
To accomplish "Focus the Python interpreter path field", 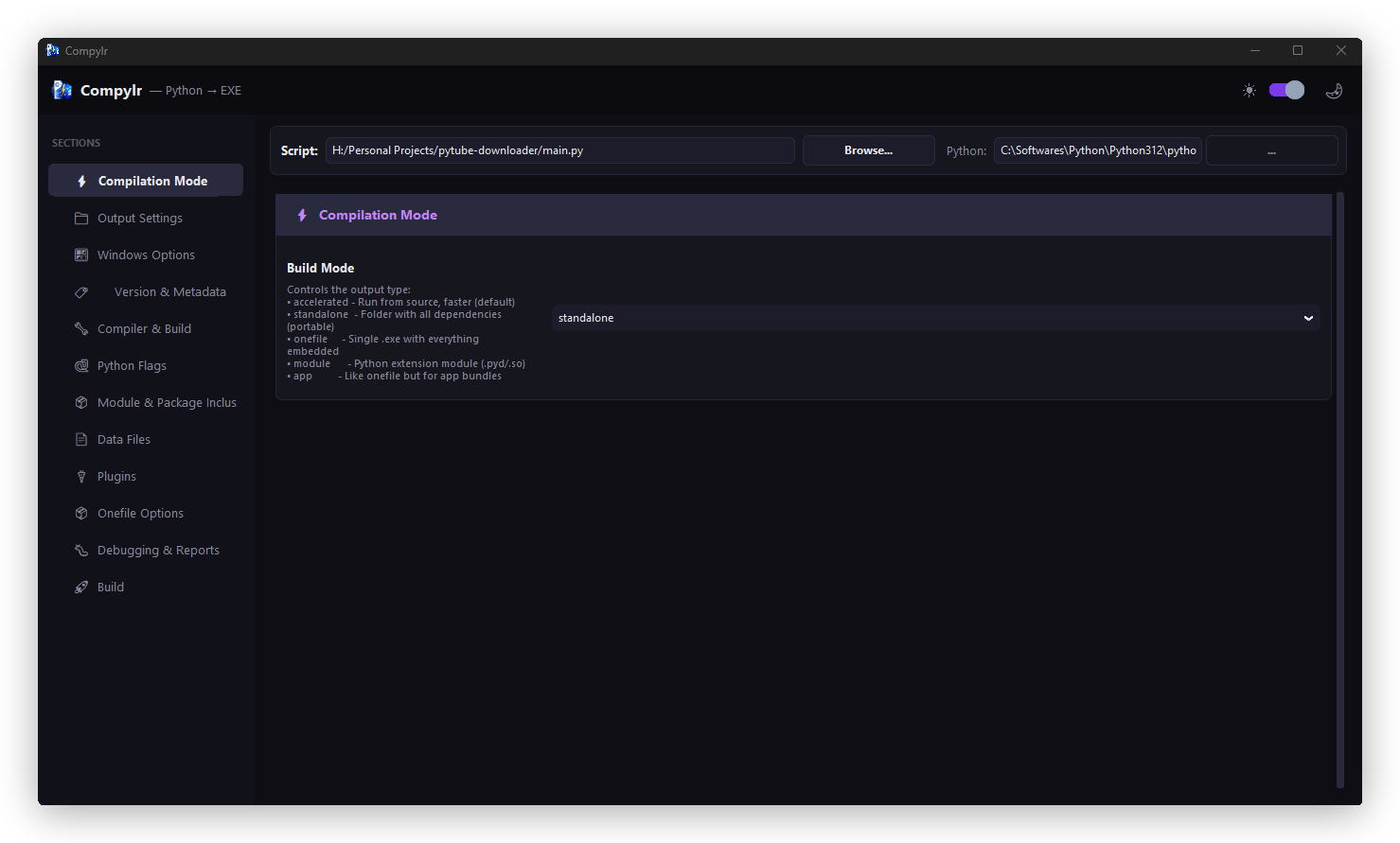I will pos(1098,150).
